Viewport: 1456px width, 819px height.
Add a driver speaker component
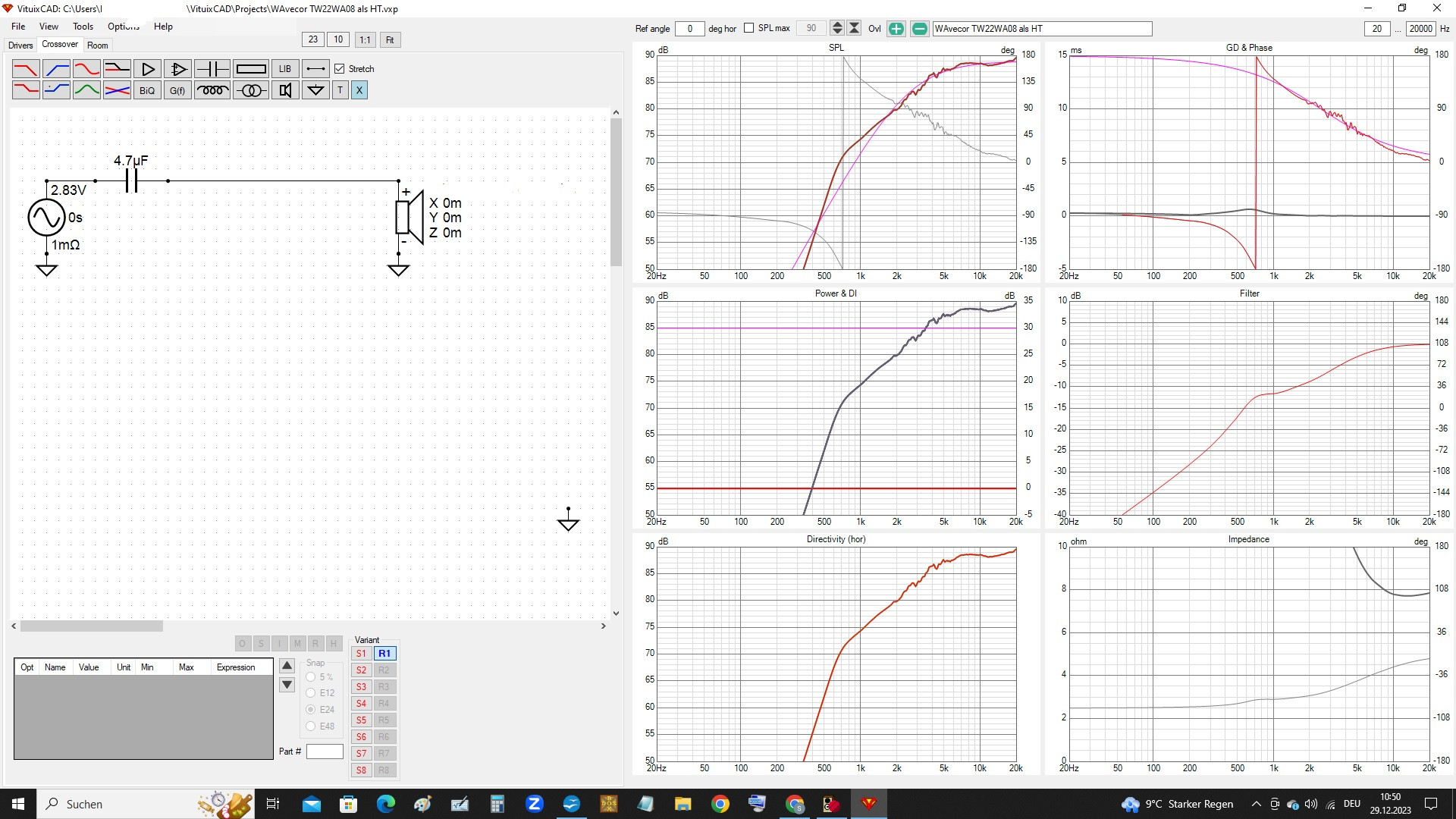[285, 90]
